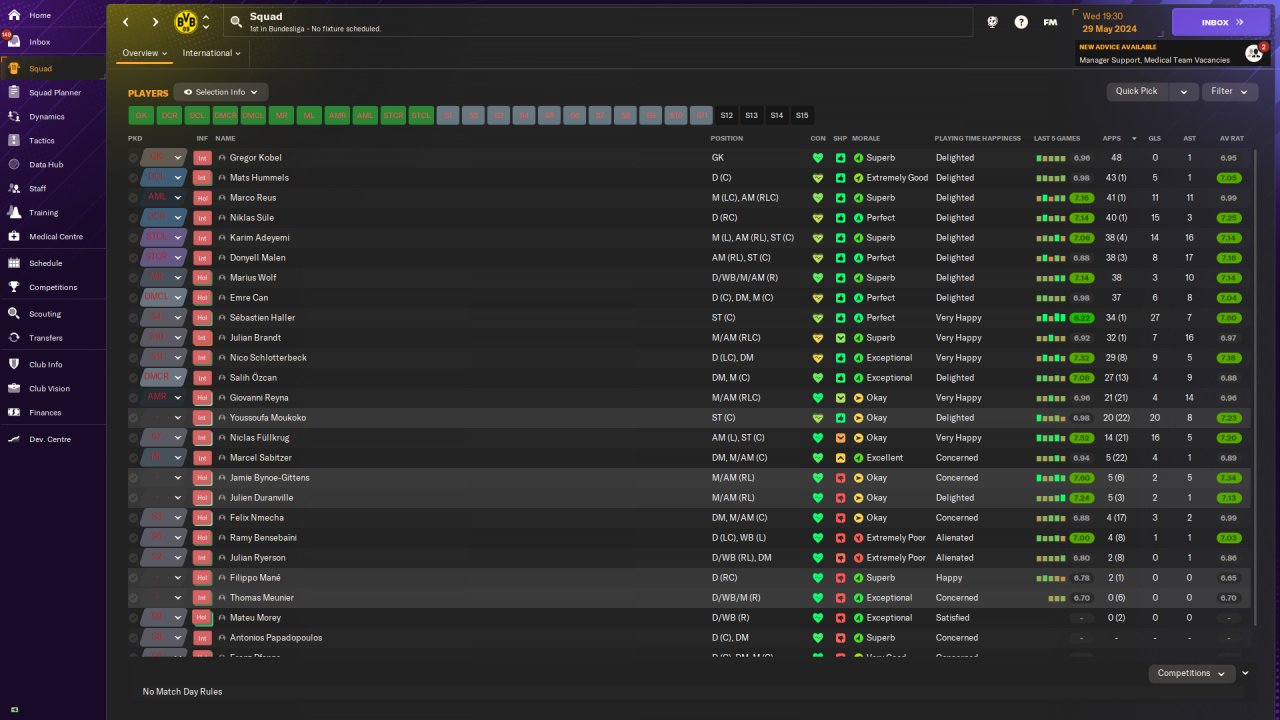Toggle the pick circle for Marco Reus
This screenshot has width=1280, height=720.
[x=134, y=198]
